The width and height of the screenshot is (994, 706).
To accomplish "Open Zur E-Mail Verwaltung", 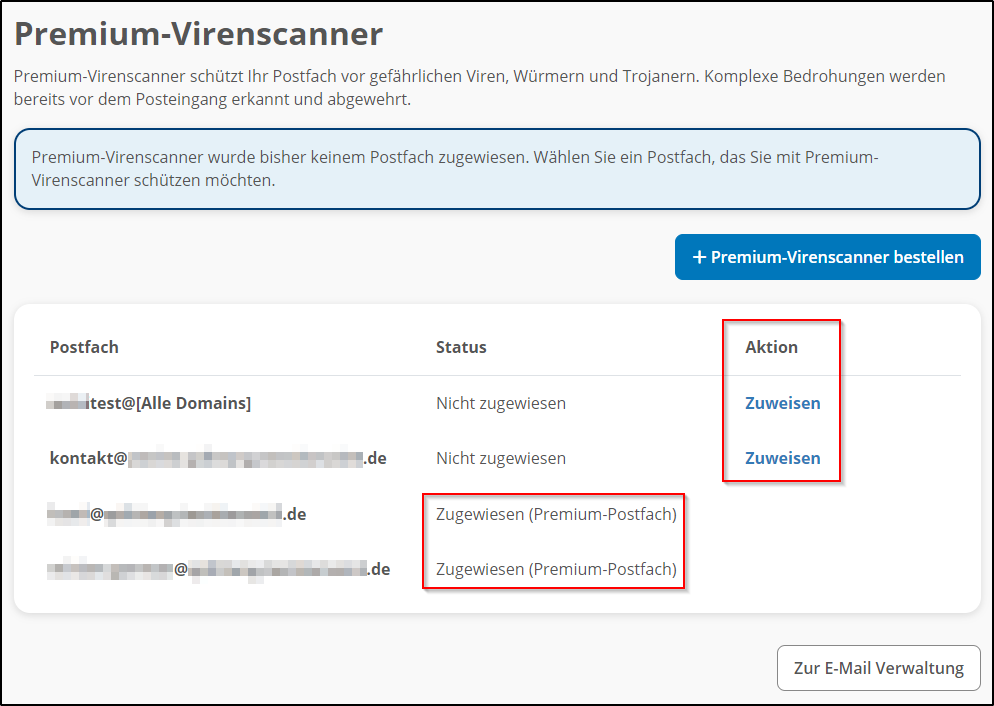I will click(878, 668).
